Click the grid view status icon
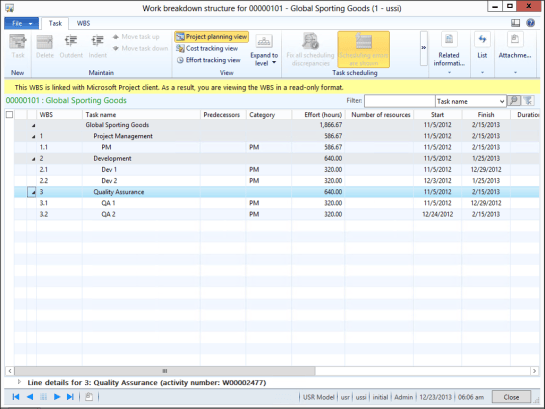Viewport: 545px width, 409px height. point(43,396)
